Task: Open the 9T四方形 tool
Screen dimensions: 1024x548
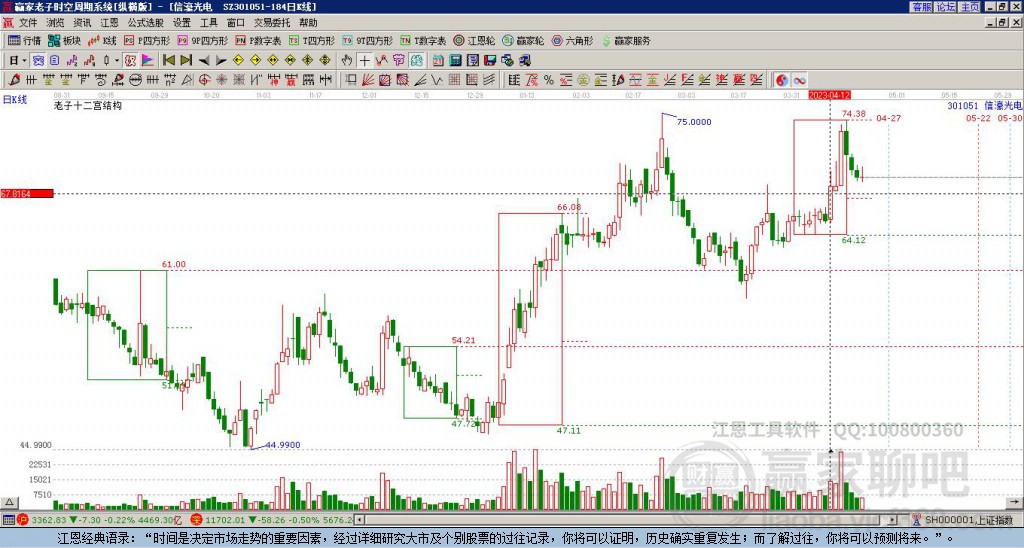Action: click(x=368, y=40)
